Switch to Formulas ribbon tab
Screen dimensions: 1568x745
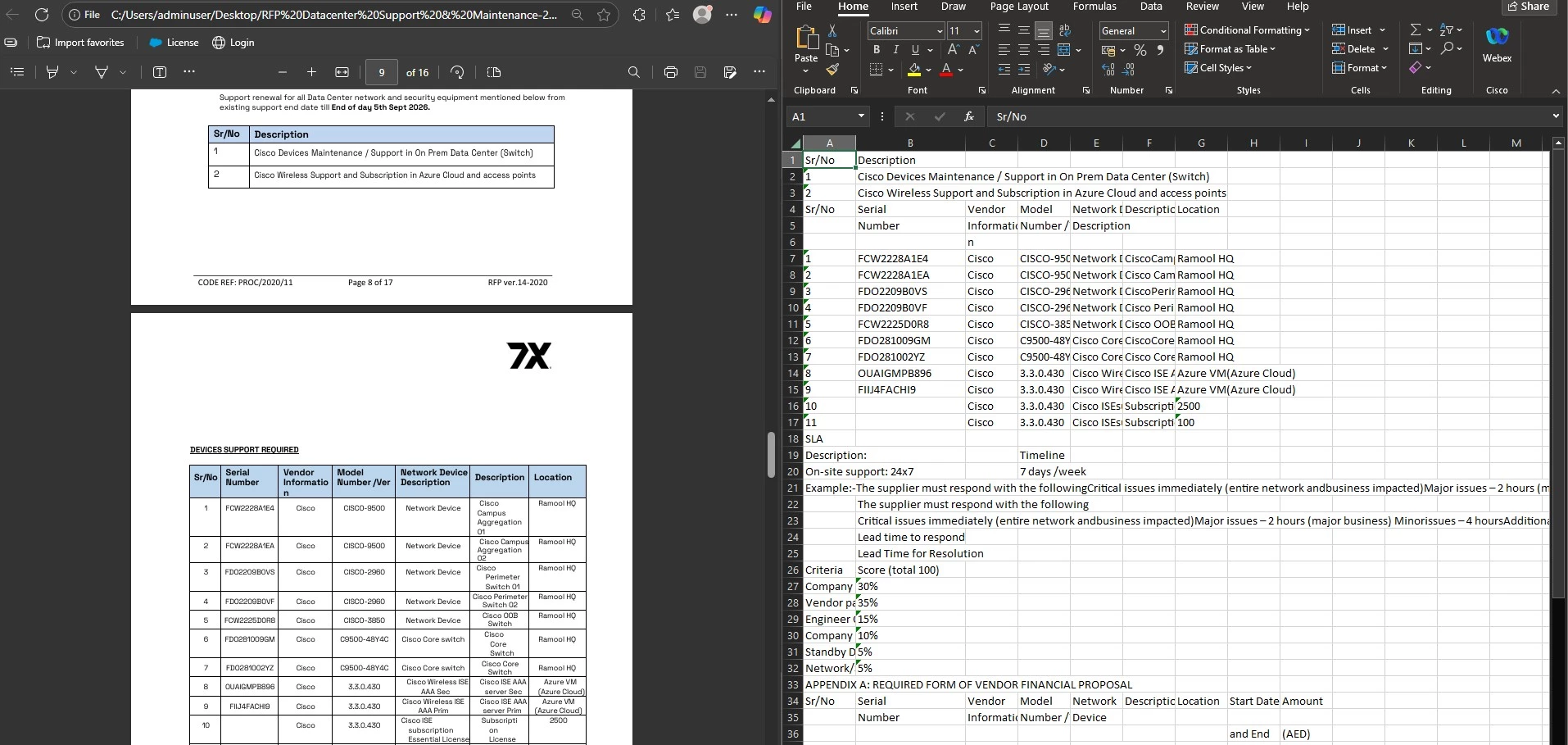1094,7
